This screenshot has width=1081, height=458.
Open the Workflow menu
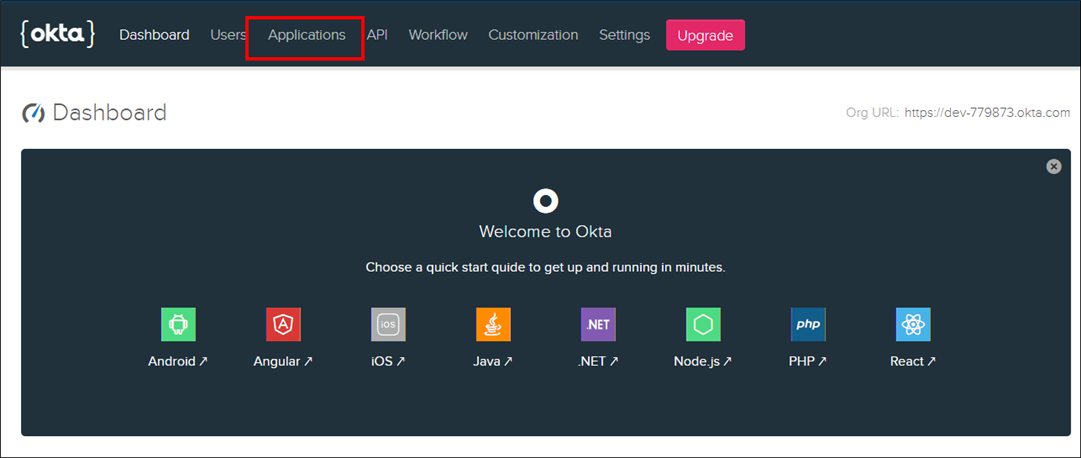(438, 35)
